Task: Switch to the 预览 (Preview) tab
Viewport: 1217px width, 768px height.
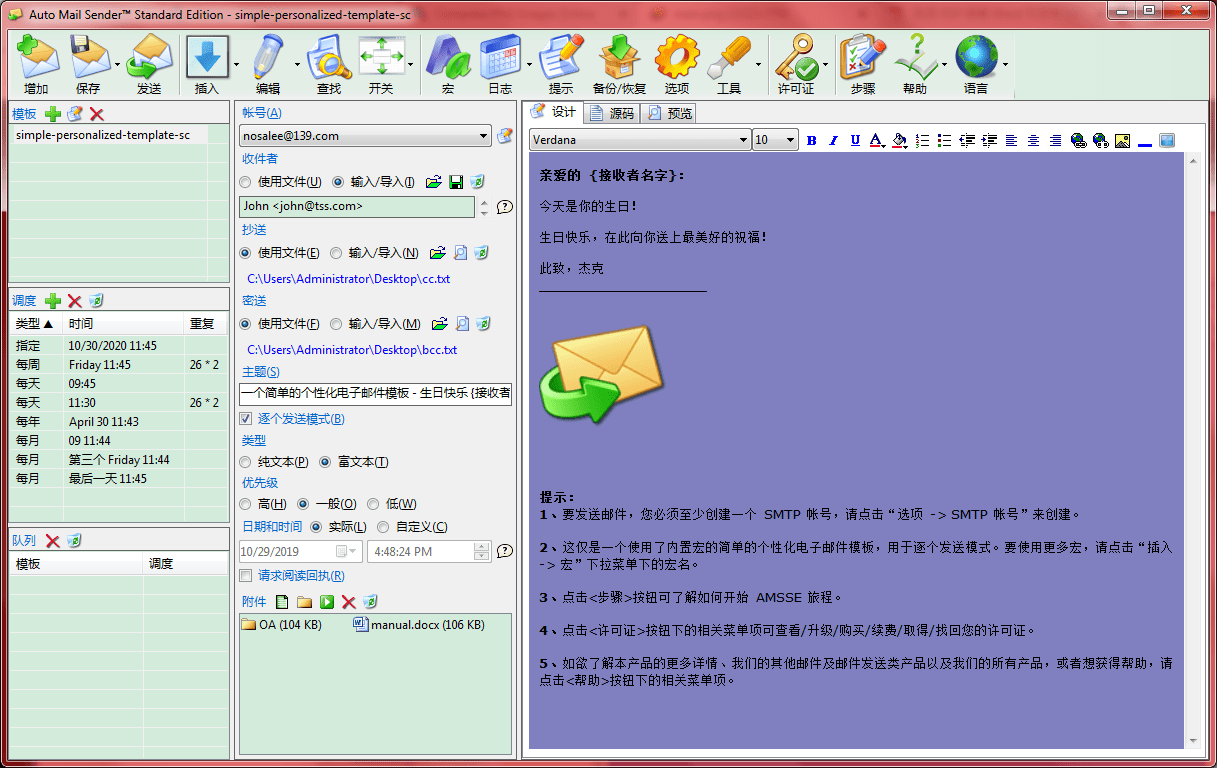Action: (670, 113)
